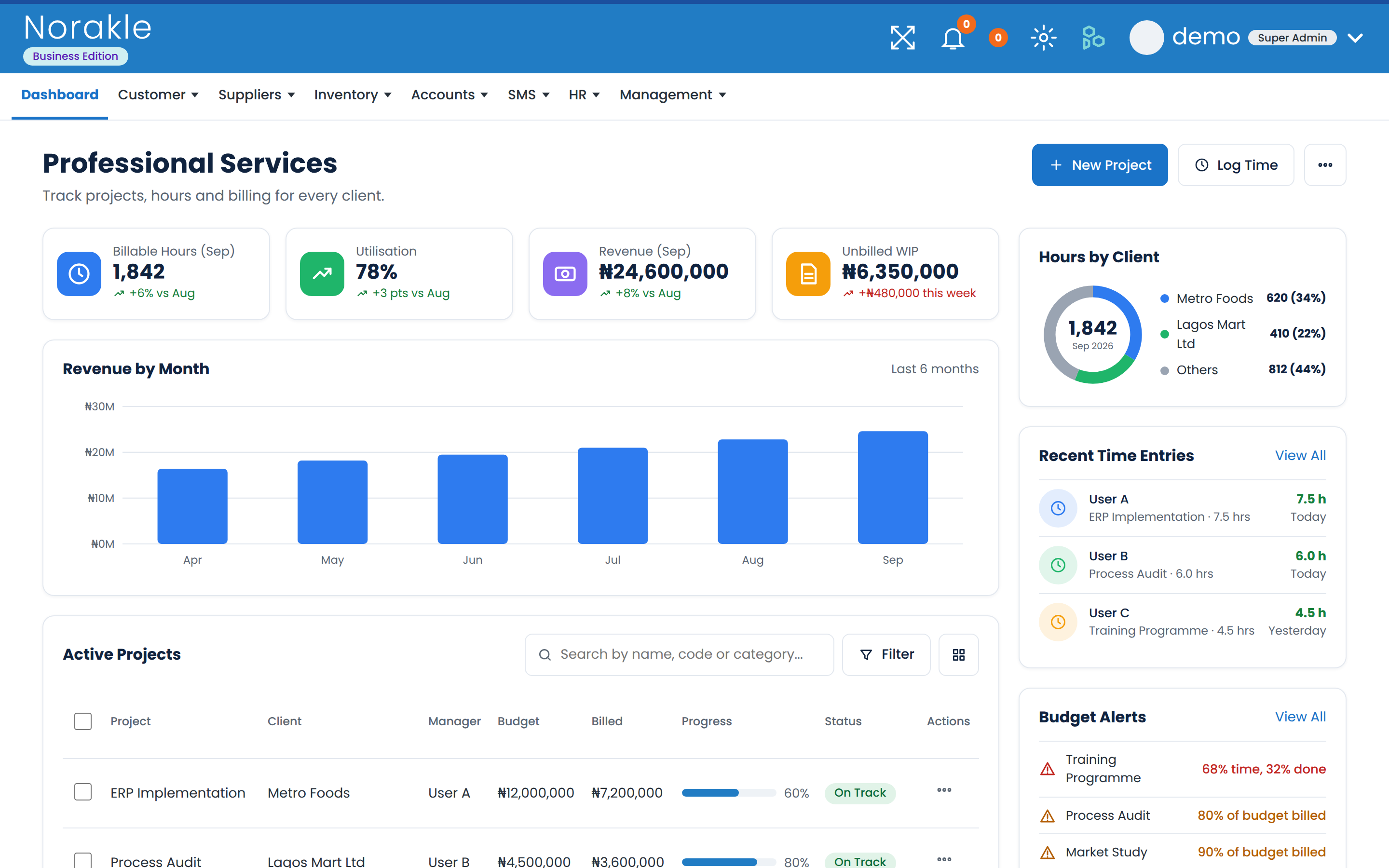
Task: Open the notifications bell icon
Action: (x=953, y=38)
